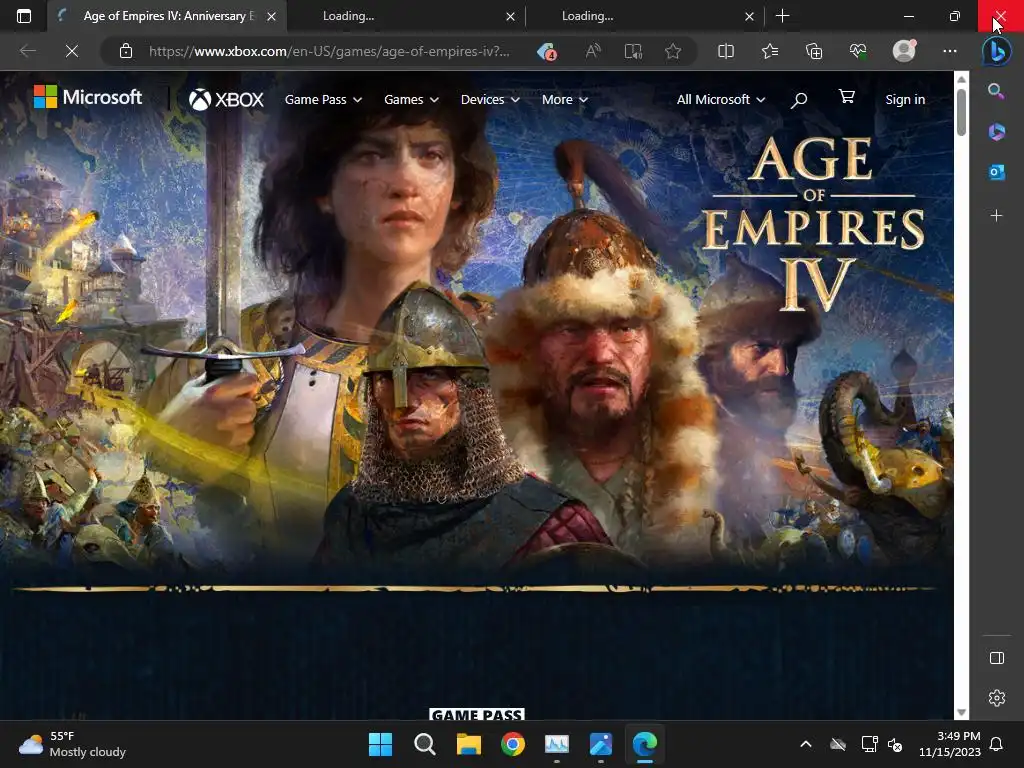The image size is (1024, 768).
Task: Click the Xbox logo
Action: (226, 99)
